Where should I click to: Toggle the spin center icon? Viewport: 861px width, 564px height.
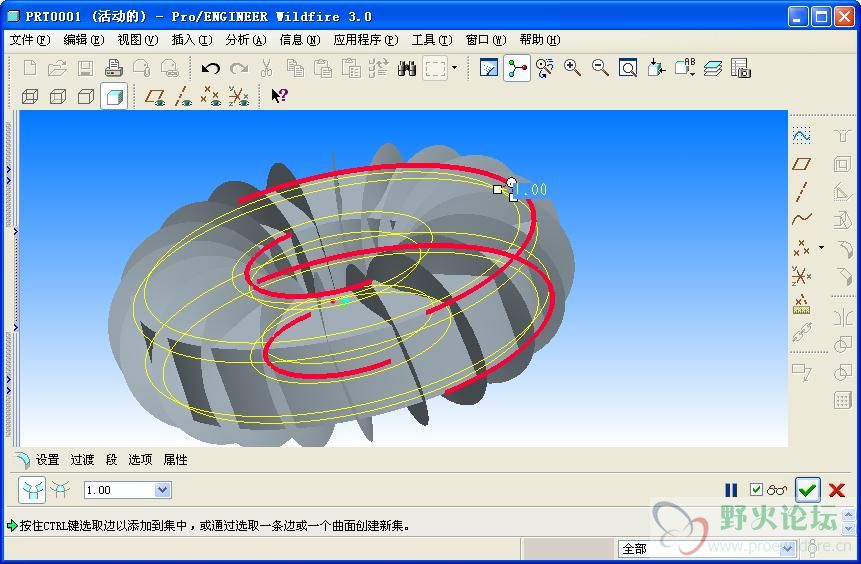(517, 68)
